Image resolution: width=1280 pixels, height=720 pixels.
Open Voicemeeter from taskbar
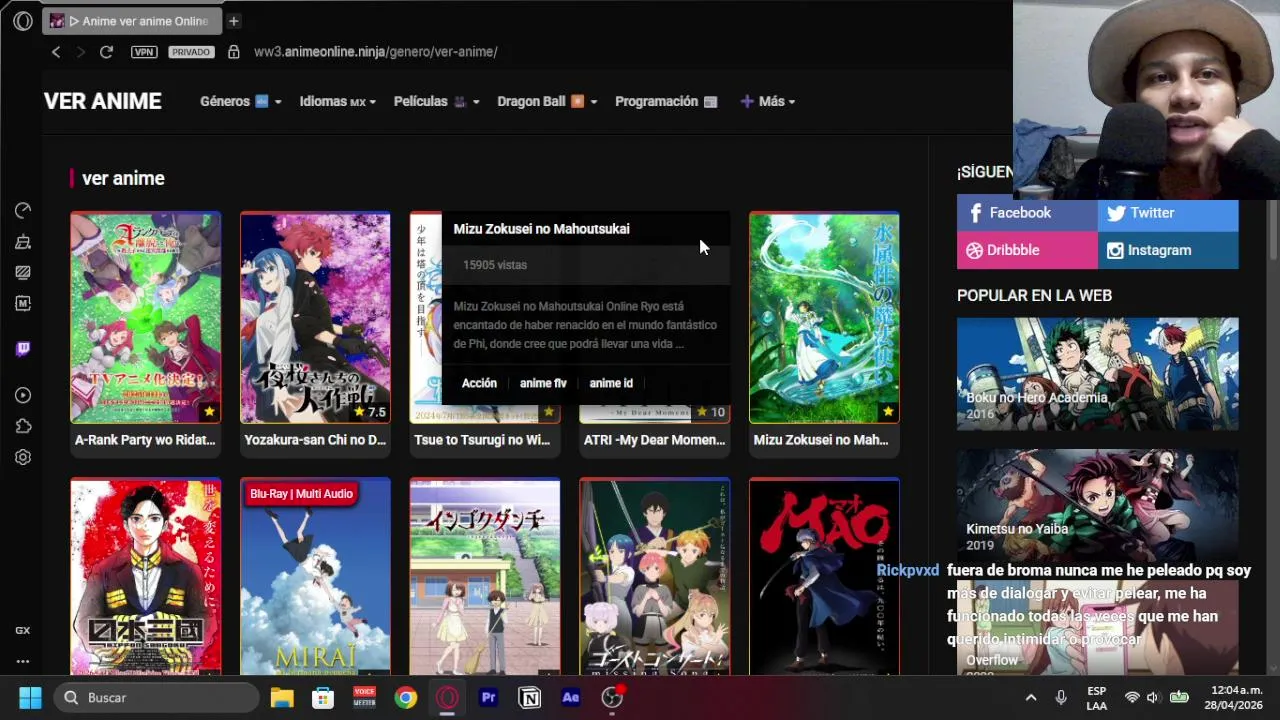click(364, 697)
